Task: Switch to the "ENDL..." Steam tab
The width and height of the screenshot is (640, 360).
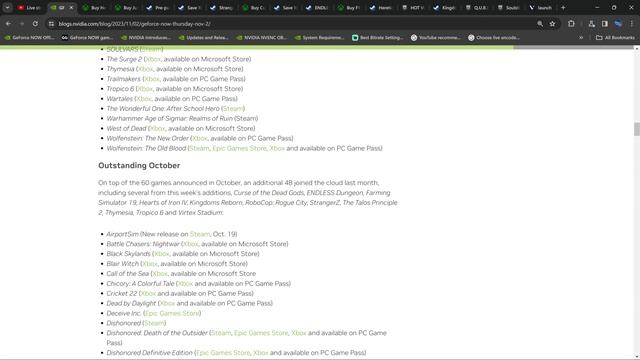Action: point(318,7)
